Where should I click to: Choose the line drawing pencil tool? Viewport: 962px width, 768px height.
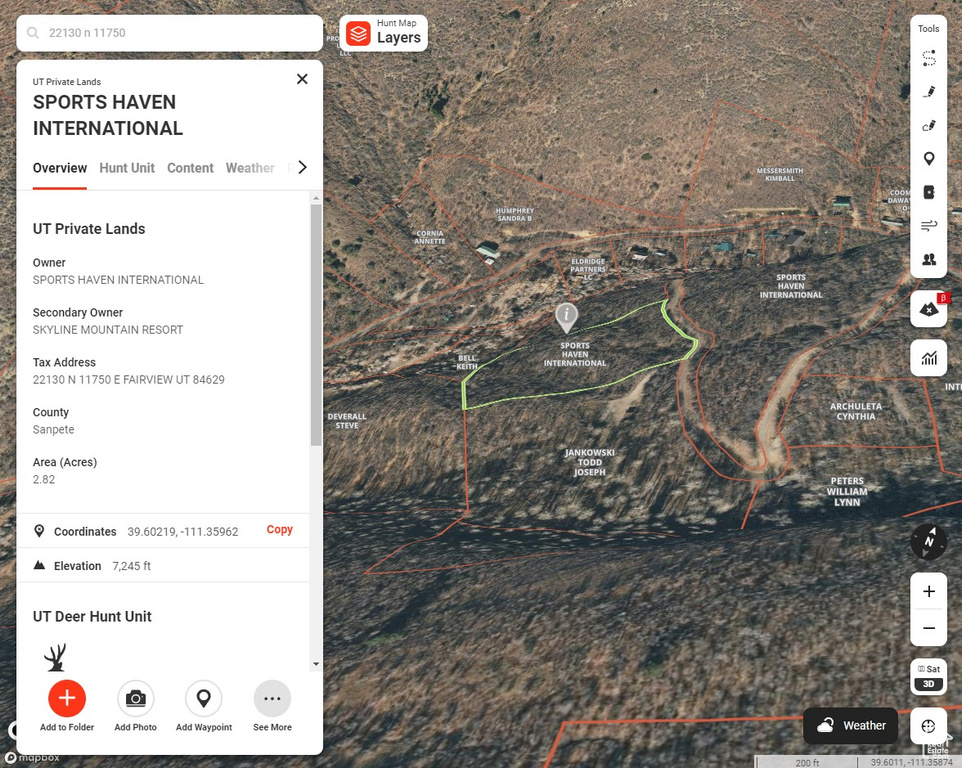point(929,92)
